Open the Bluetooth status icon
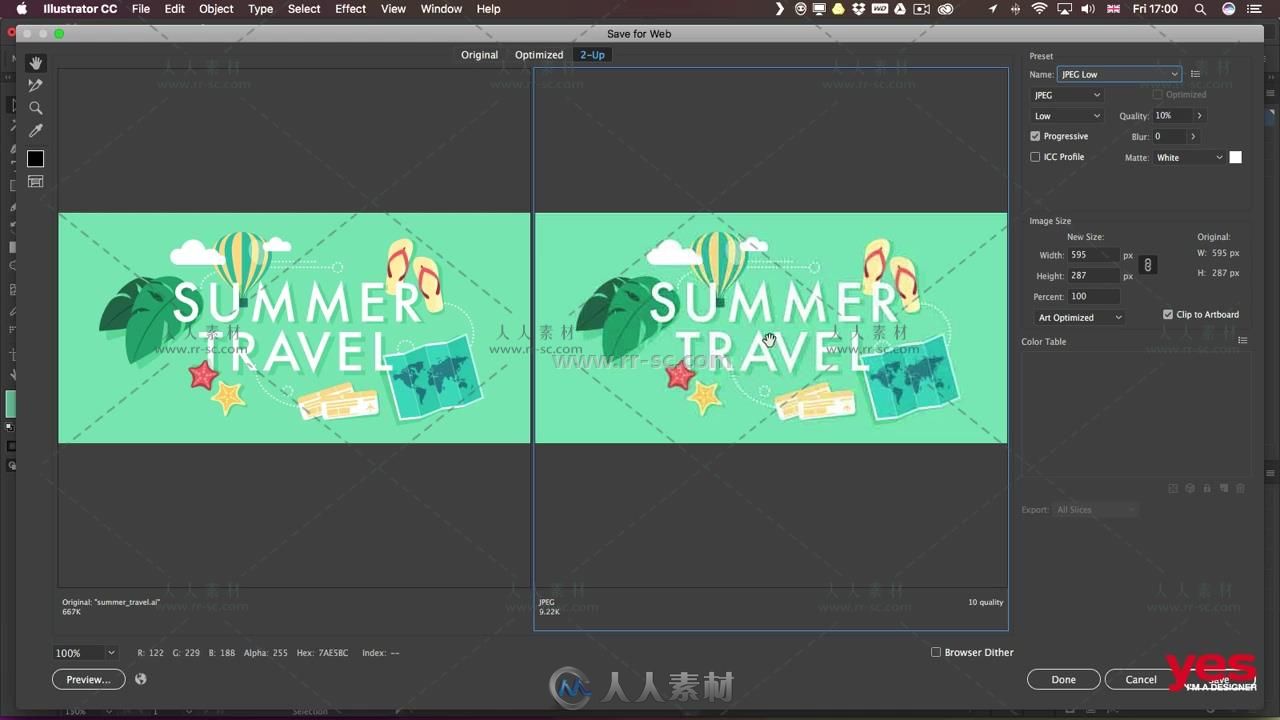The height and width of the screenshot is (720, 1280). [1016, 9]
